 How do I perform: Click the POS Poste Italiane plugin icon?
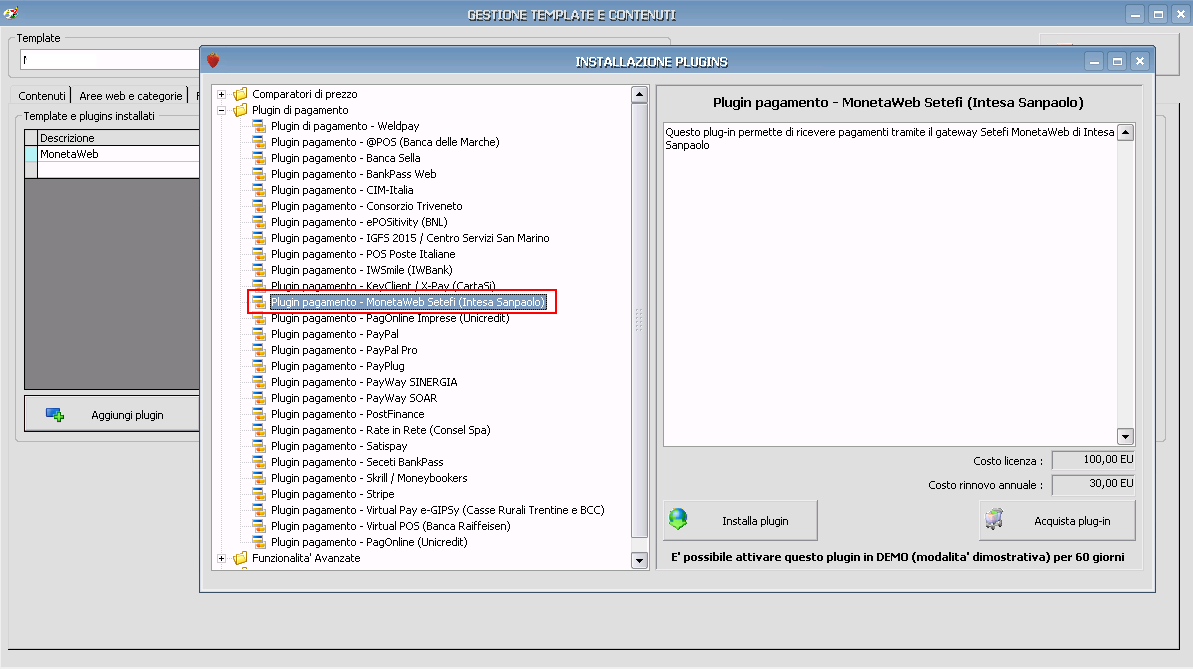(259, 254)
